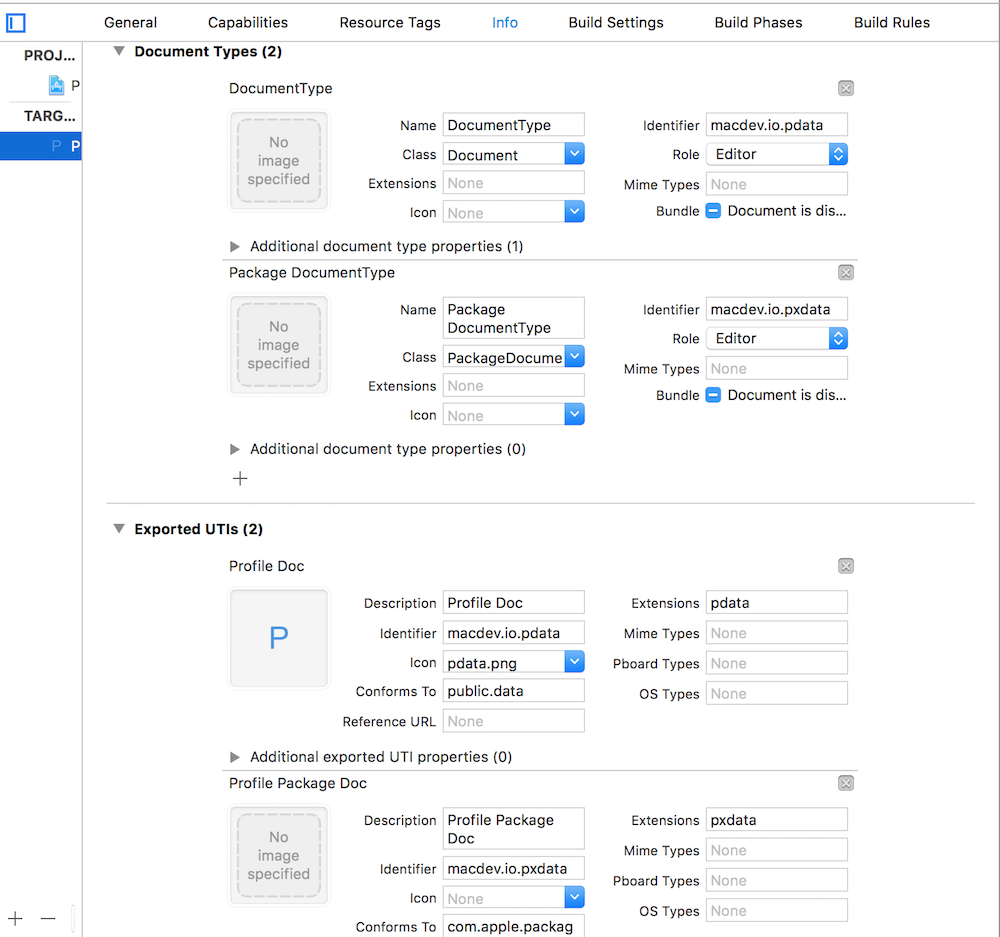Open the Role dropdown for DocumentType
The image size is (1000, 937).
coord(838,154)
